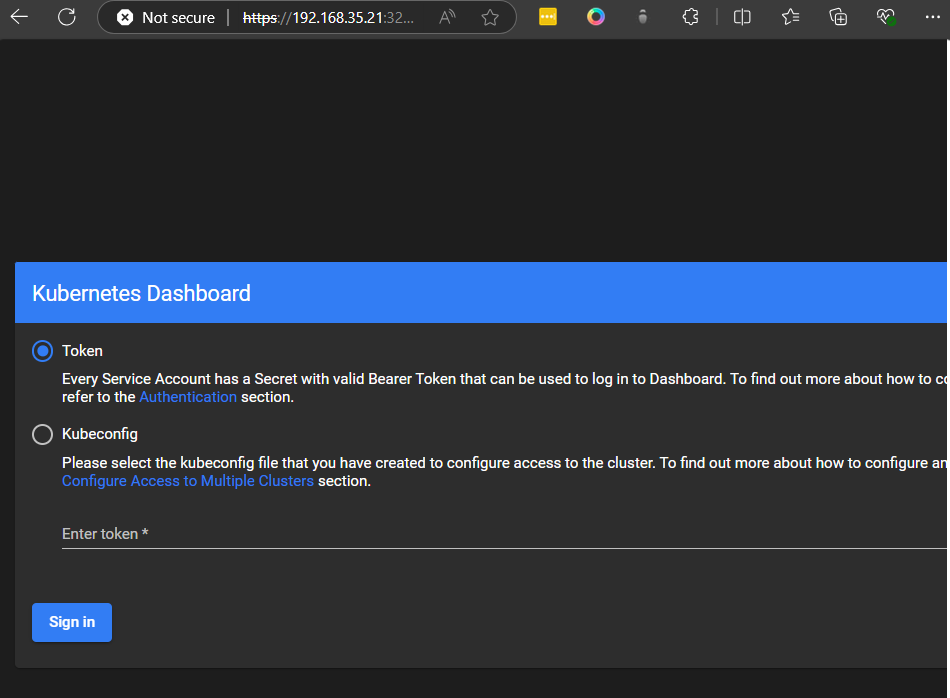Screen dimensions: 950x698
Task: Click the browser address bar URL
Action: point(328,18)
